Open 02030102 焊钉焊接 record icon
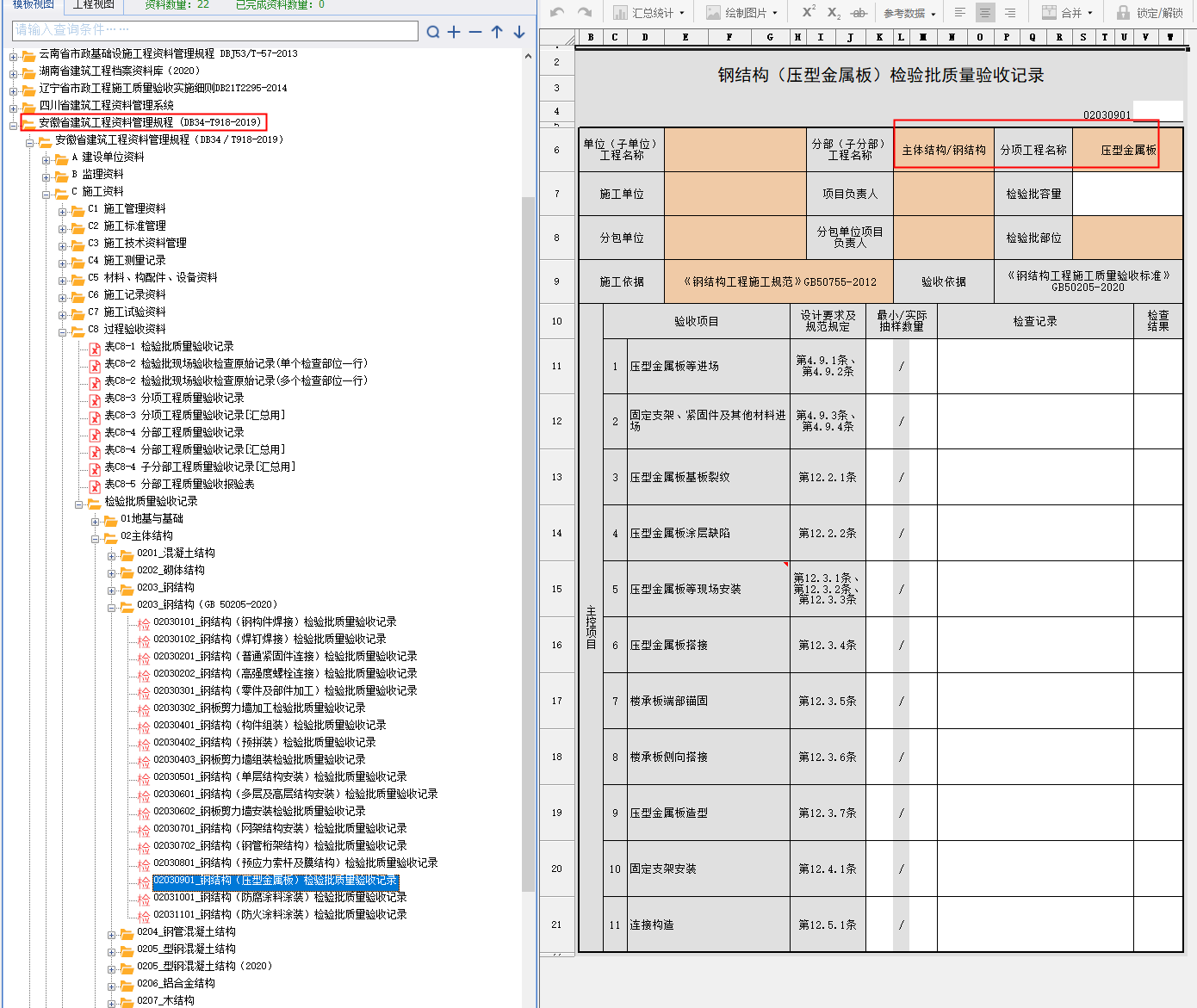 [x=144, y=640]
